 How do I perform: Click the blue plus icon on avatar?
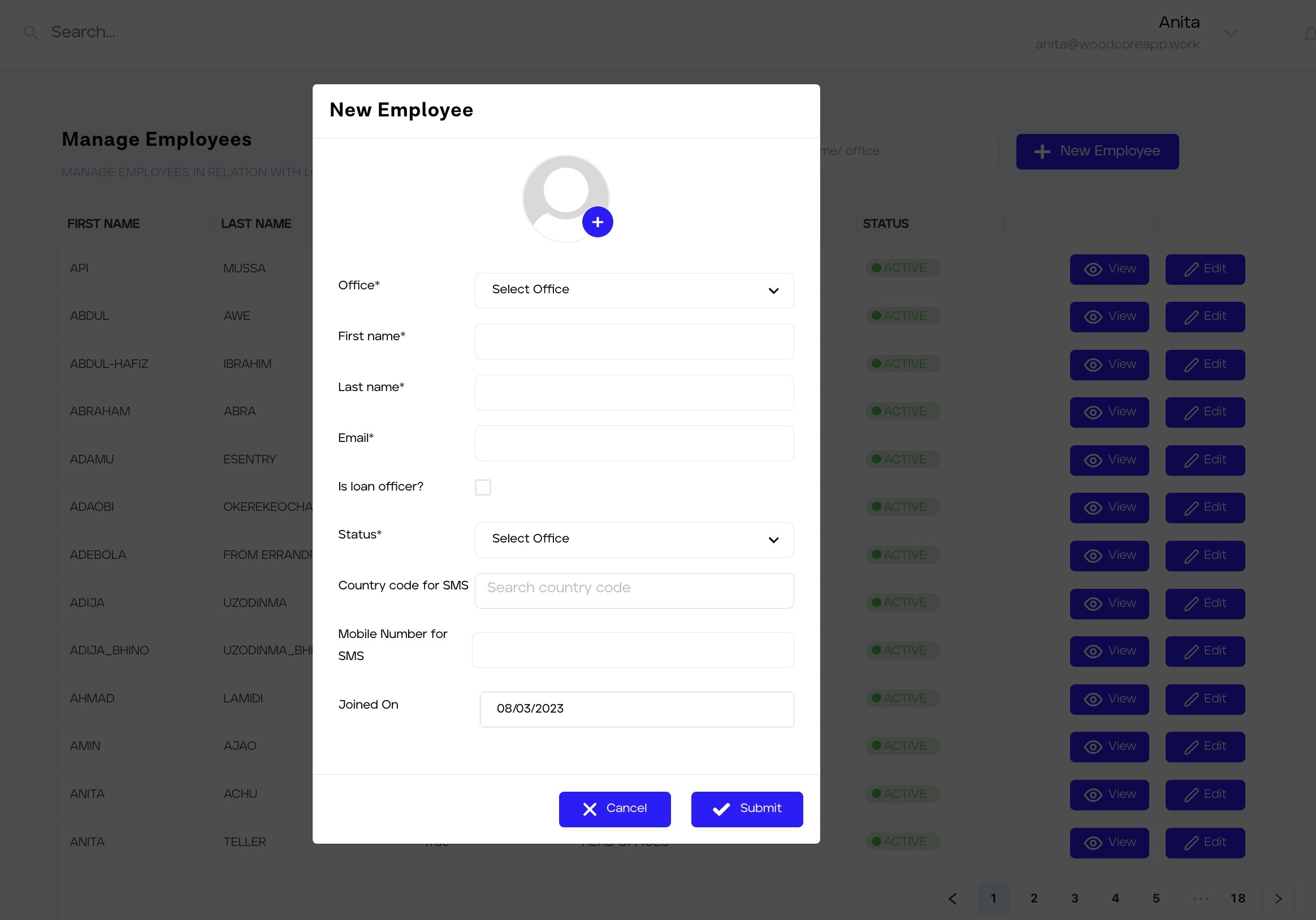pyautogui.click(x=598, y=222)
